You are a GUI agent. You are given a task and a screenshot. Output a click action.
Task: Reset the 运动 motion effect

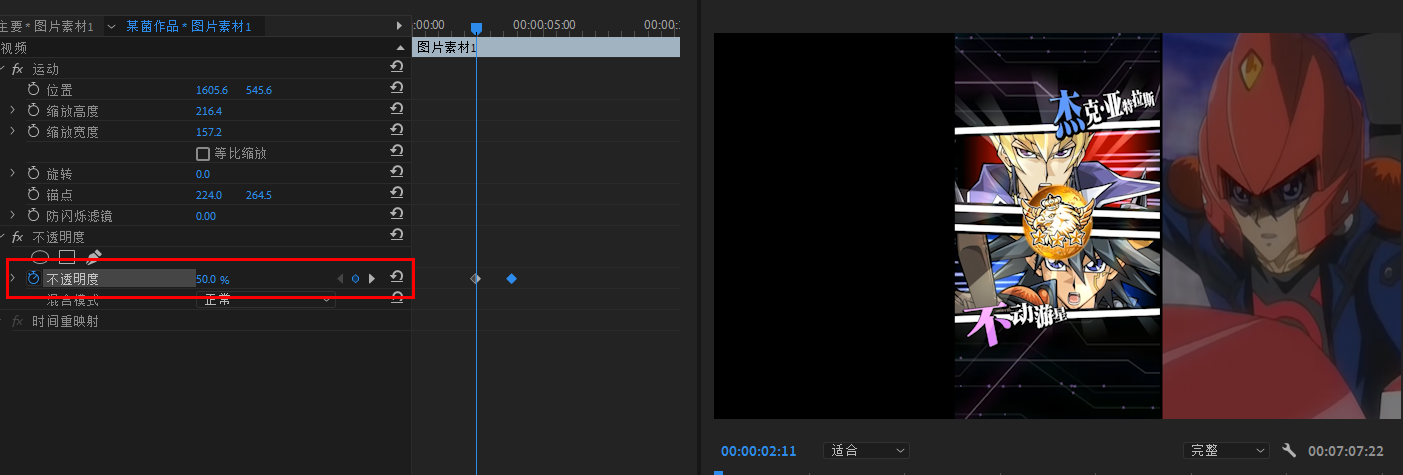click(x=397, y=67)
